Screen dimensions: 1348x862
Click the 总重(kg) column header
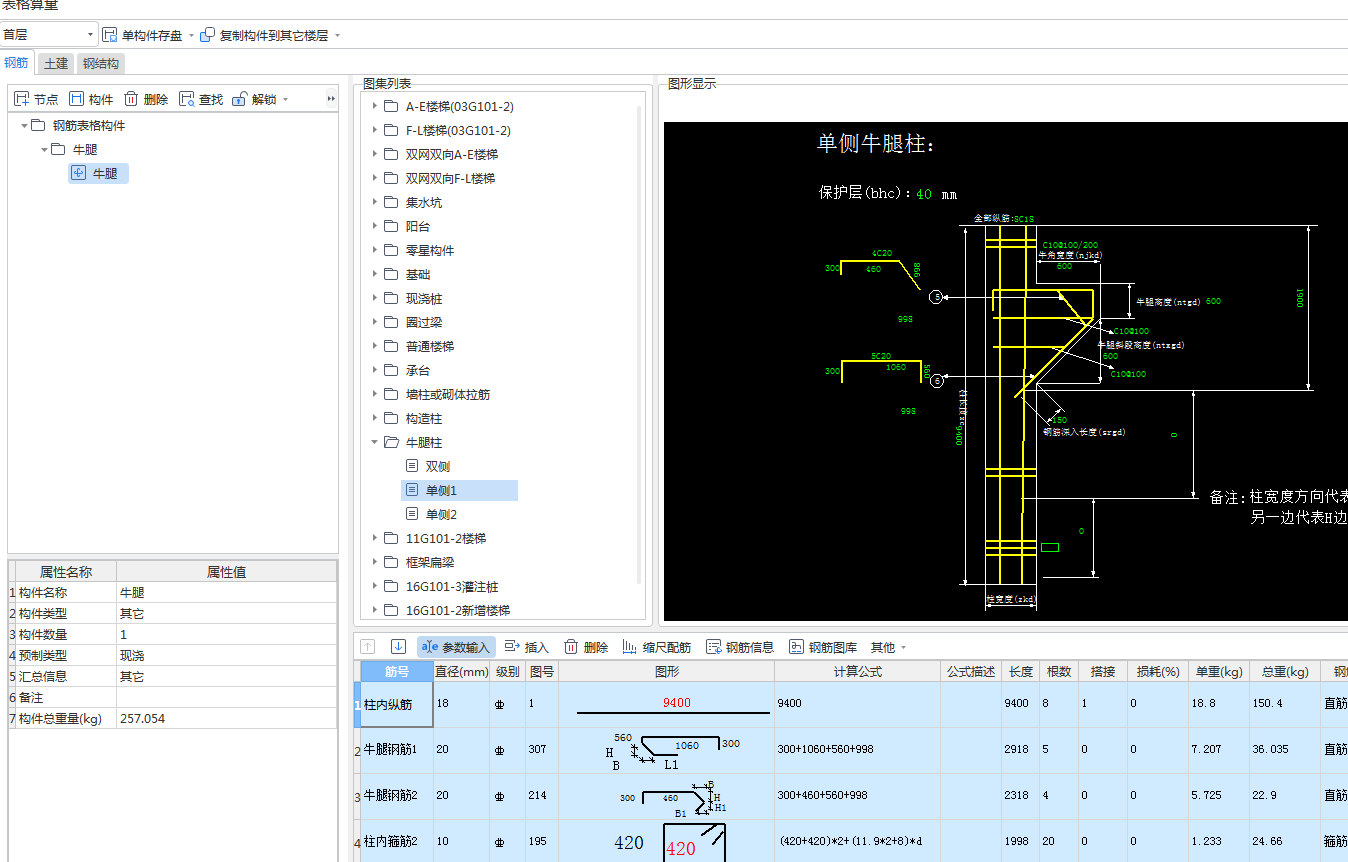(x=1284, y=672)
